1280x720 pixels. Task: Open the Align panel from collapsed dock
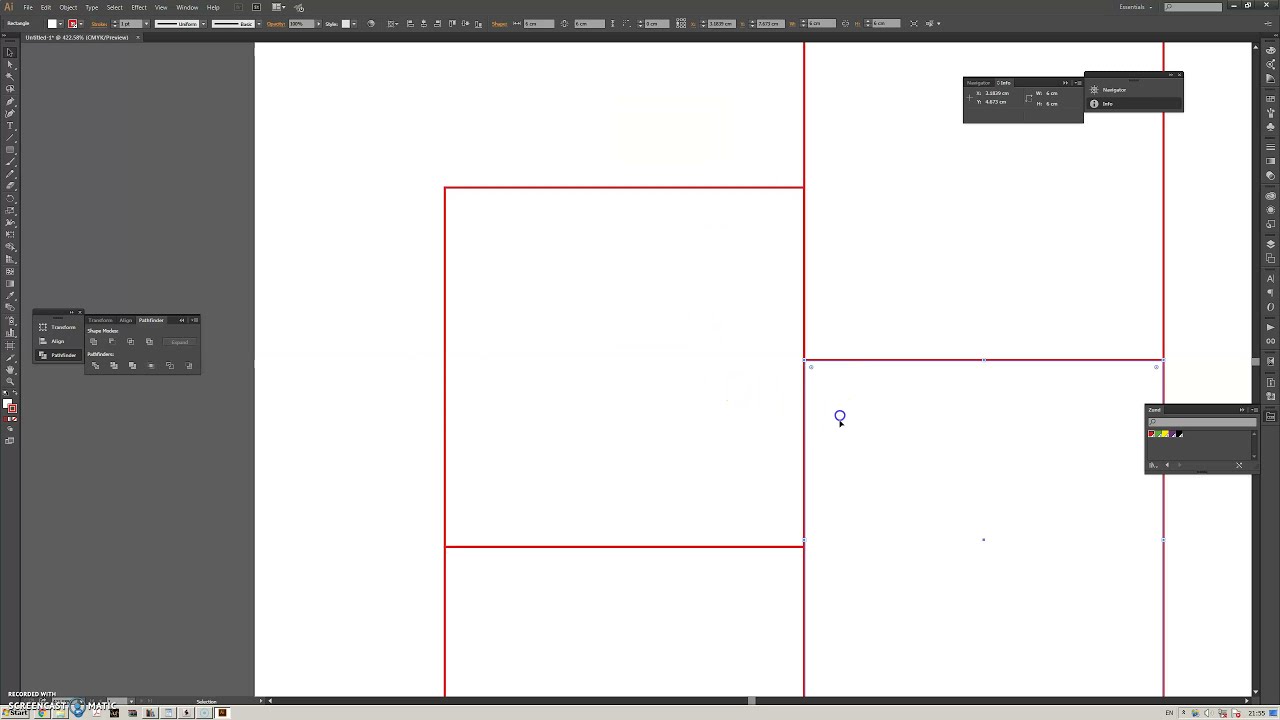point(58,341)
